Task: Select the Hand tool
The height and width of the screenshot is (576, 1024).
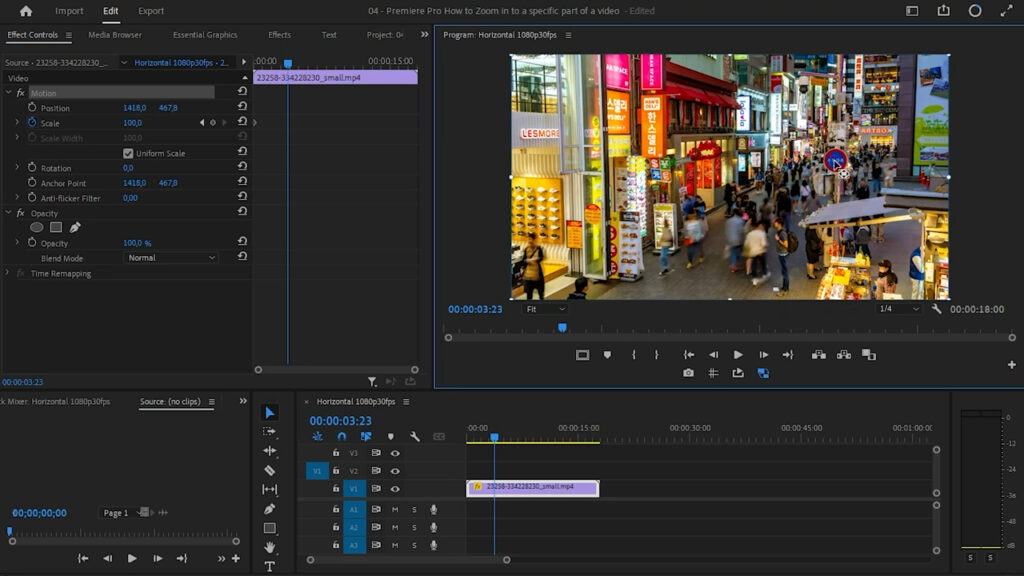Action: click(270, 547)
